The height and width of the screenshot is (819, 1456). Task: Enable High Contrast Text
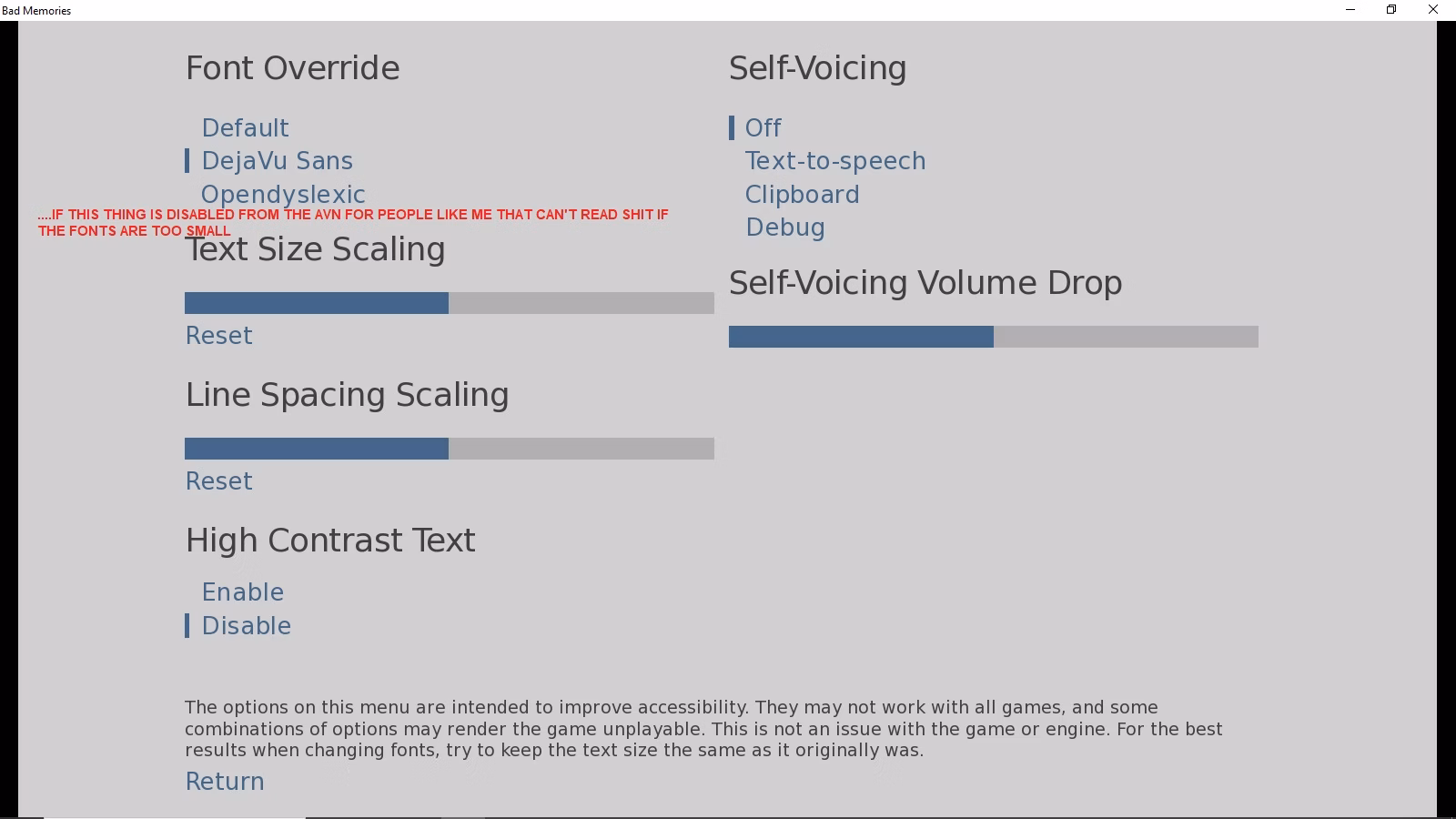[x=242, y=592]
